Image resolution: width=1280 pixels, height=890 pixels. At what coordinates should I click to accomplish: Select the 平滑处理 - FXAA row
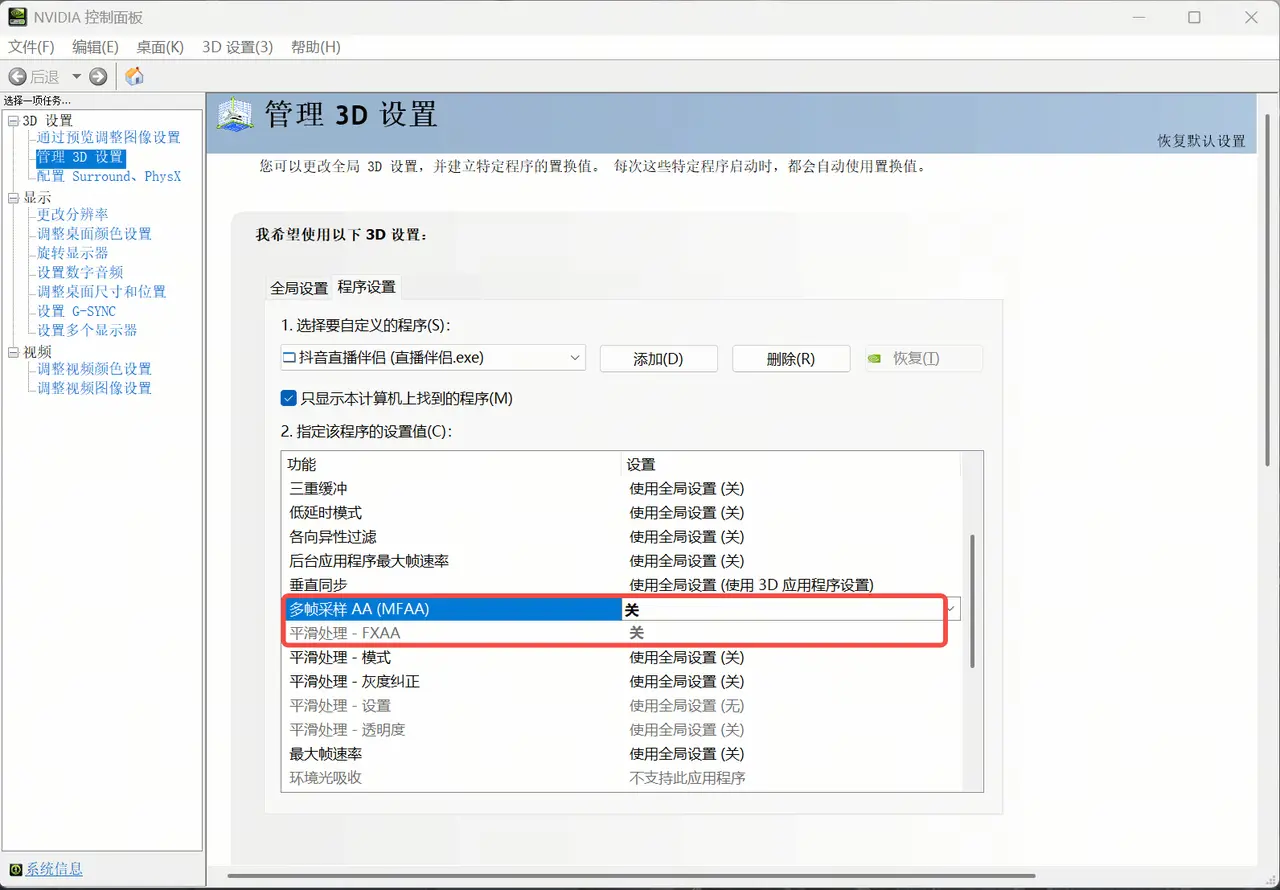621,633
